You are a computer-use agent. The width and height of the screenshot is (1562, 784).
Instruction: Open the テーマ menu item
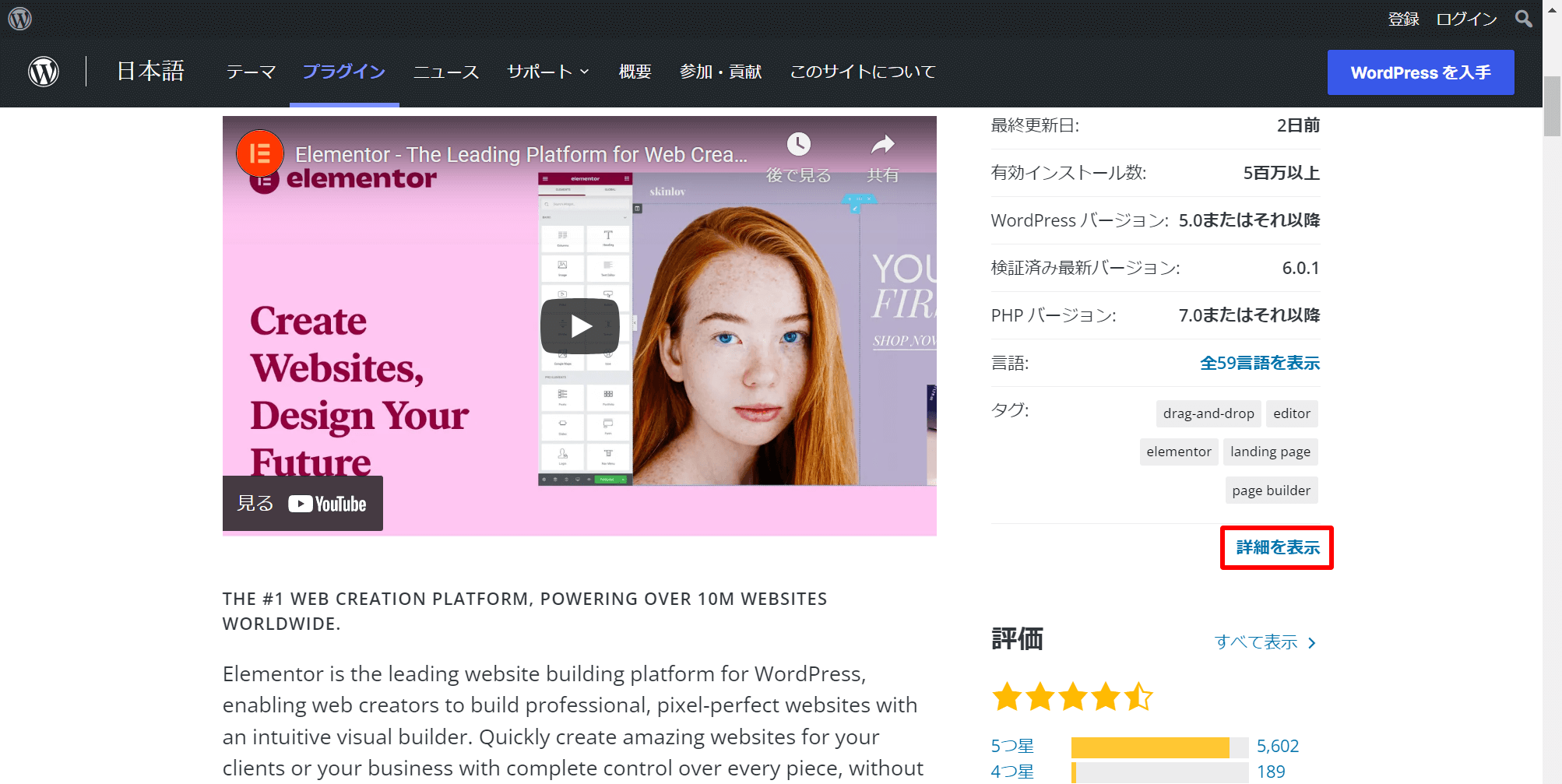coord(251,72)
